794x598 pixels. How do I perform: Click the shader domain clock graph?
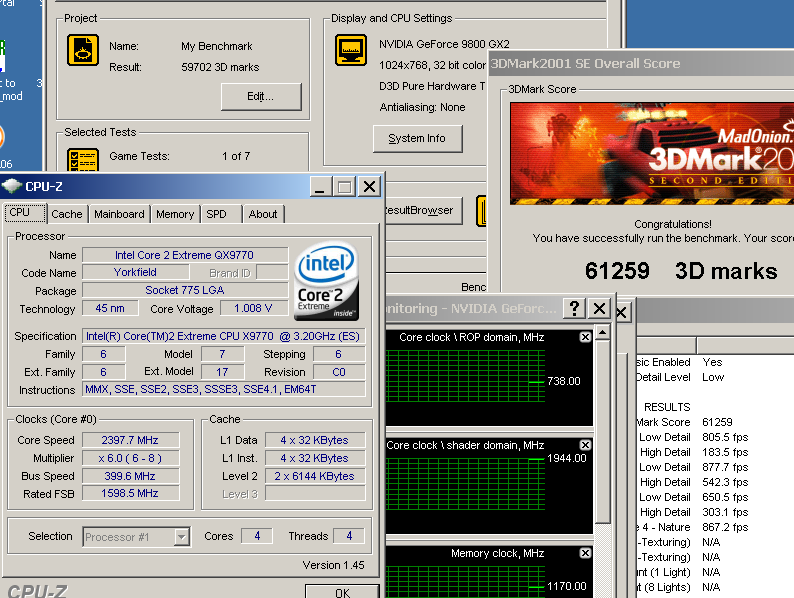489,485
